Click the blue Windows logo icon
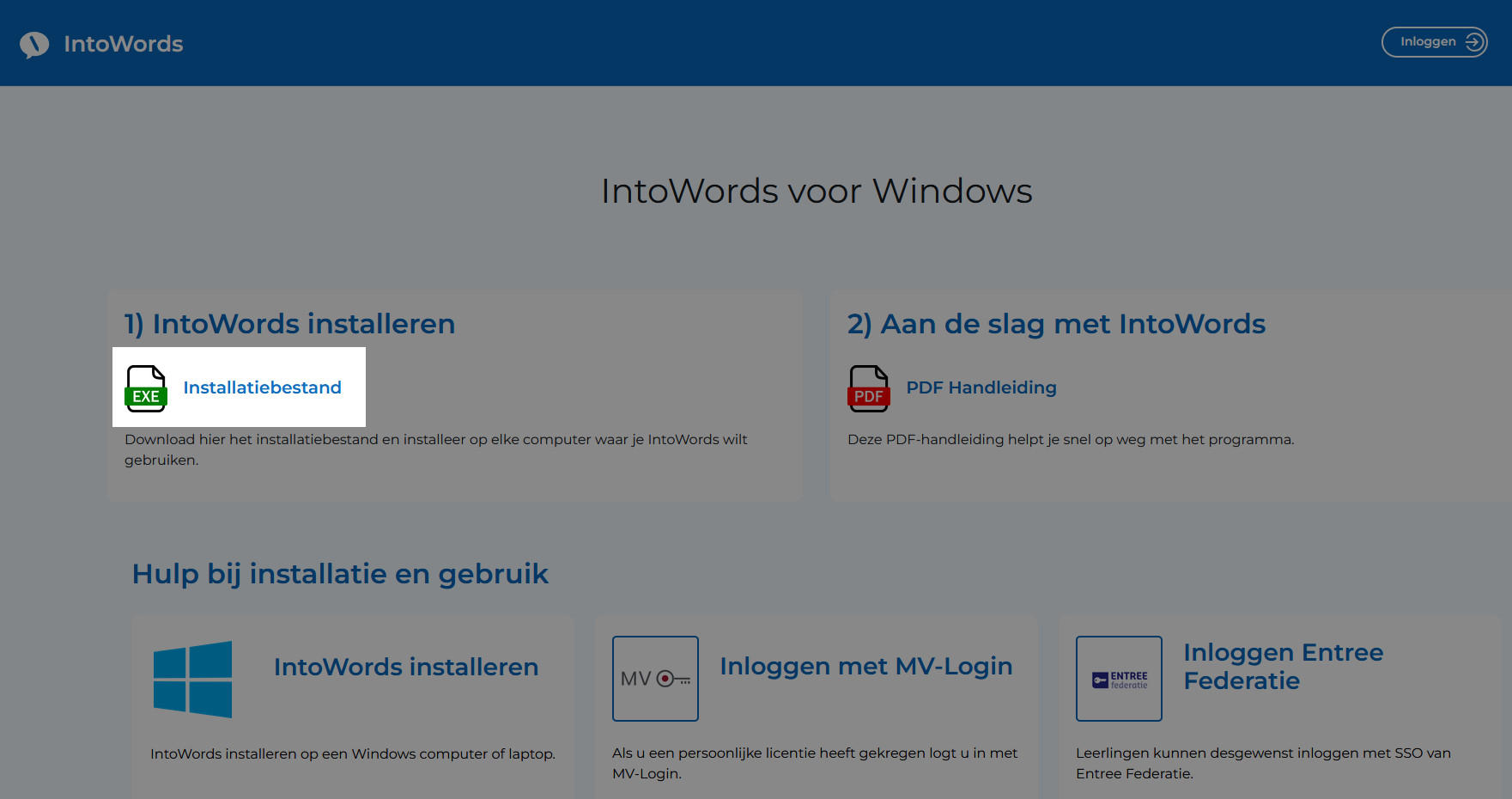This screenshot has height=799, width=1512. [192, 679]
